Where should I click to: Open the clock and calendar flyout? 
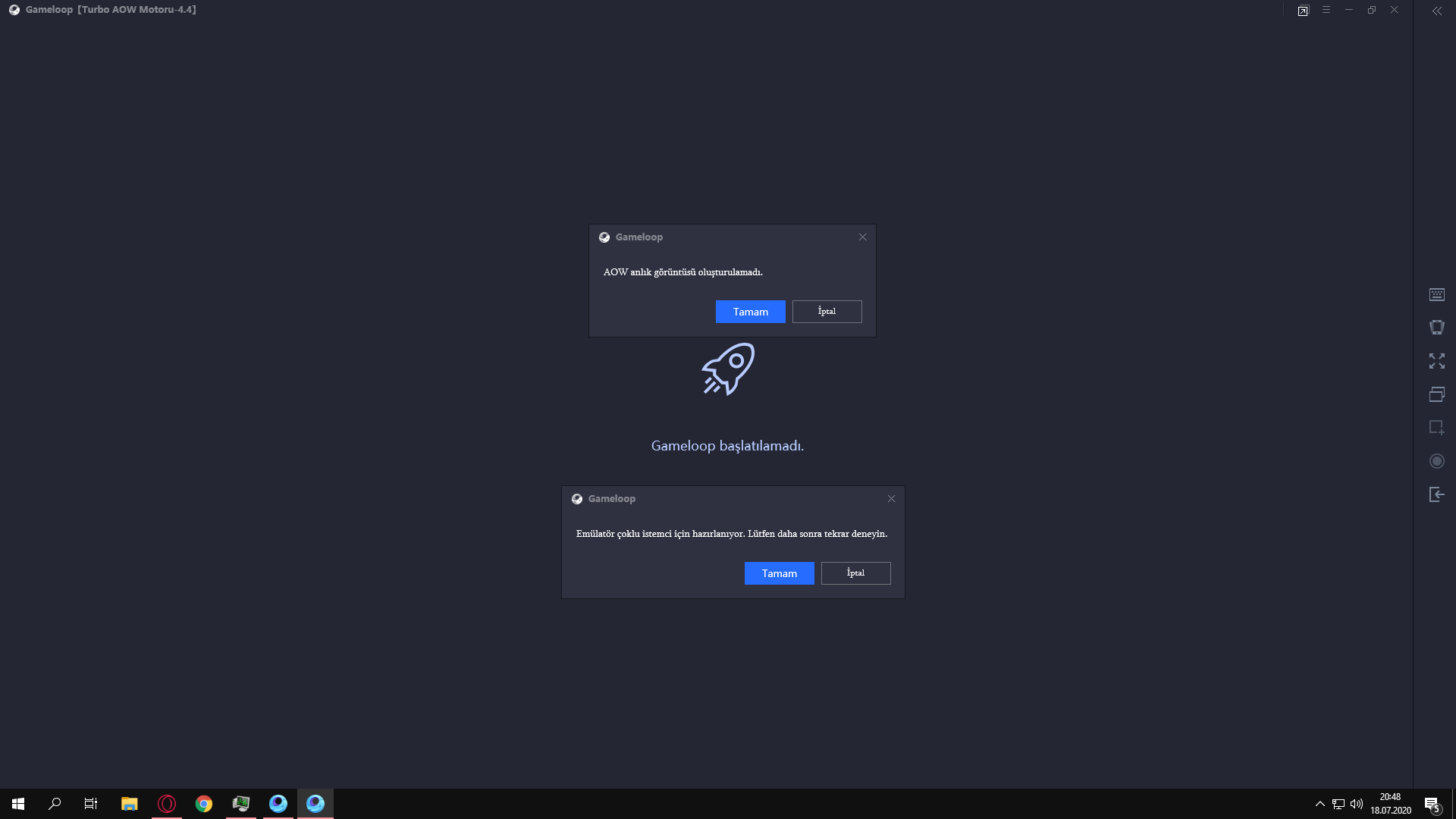coord(1390,804)
